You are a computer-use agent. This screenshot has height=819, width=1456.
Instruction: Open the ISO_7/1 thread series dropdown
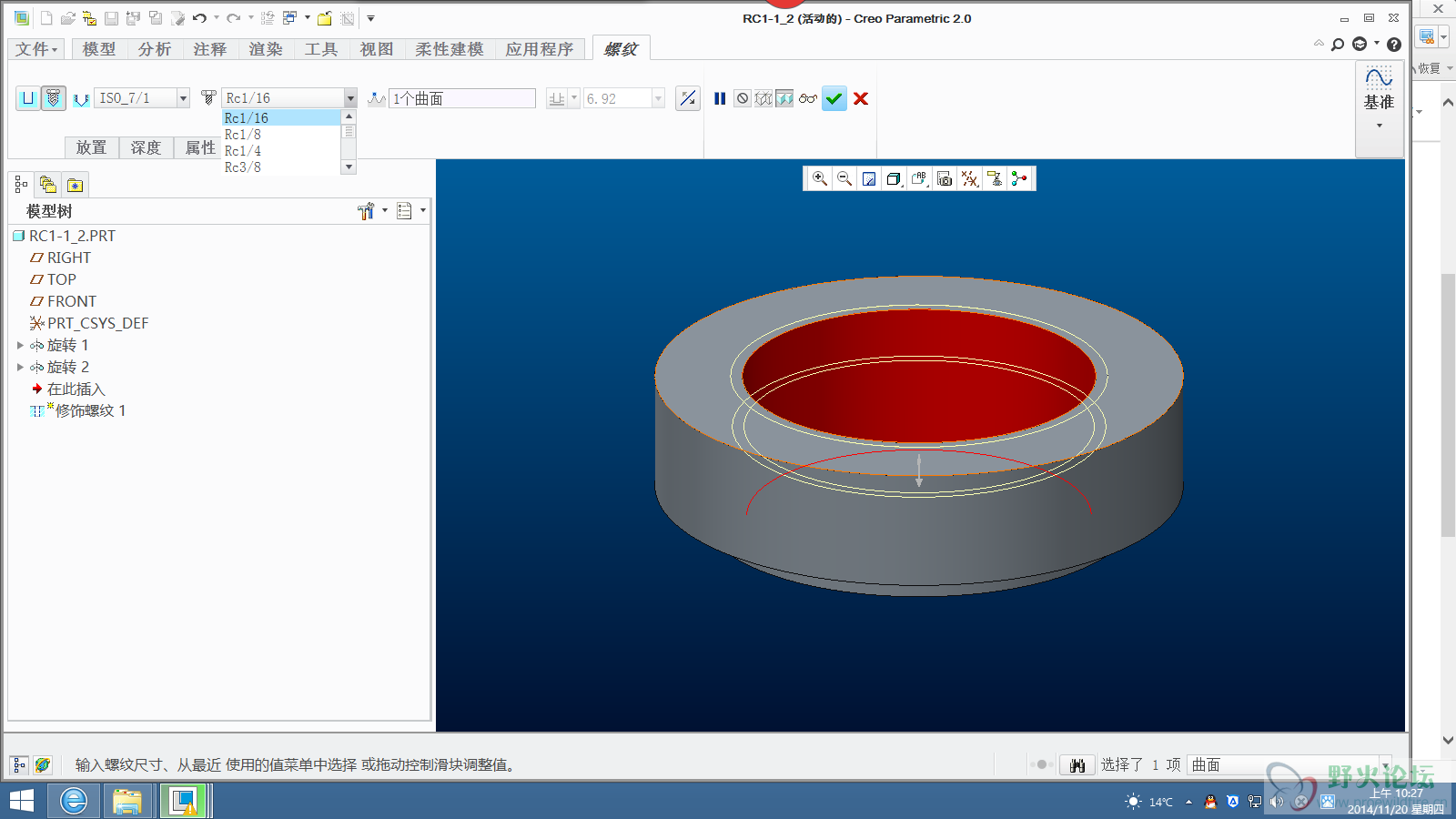click(183, 98)
